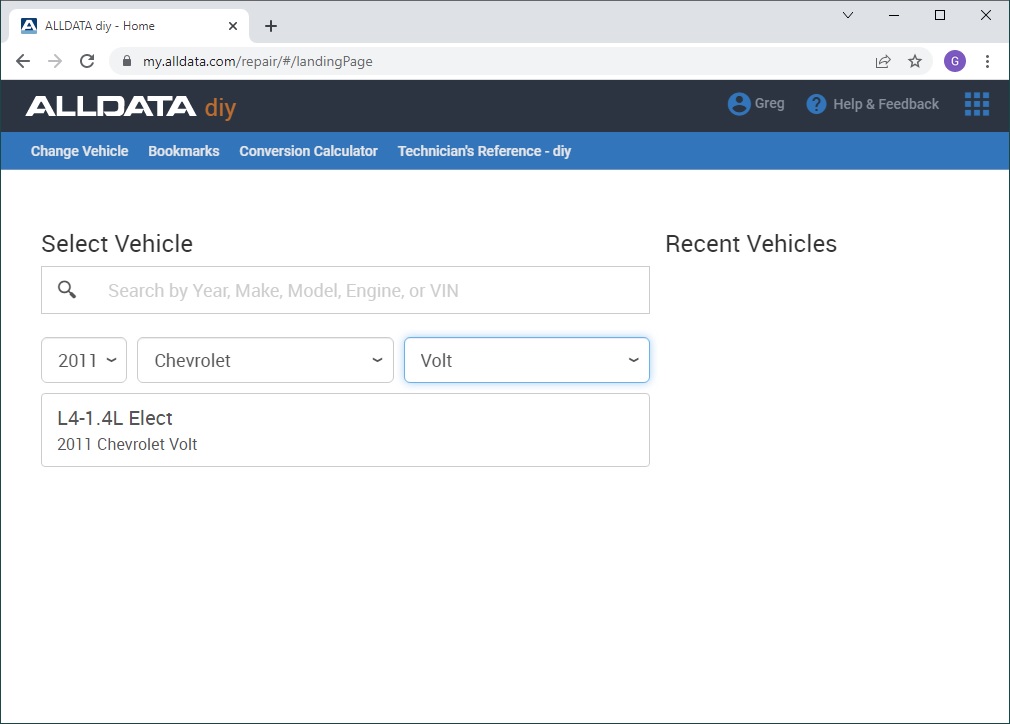Image resolution: width=1010 pixels, height=724 pixels.
Task: Open Chrome profile avatar G
Action: click(x=954, y=61)
